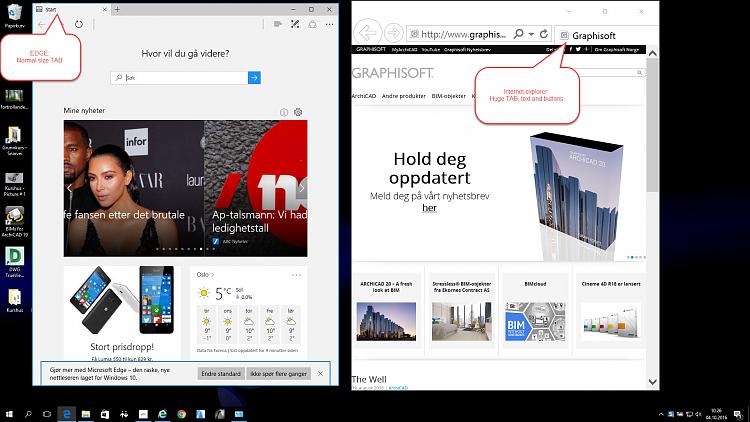The width and height of the screenshot is (750, 422).
Task: Expand the IE address bar dropdown arrow
Action: 531,34
